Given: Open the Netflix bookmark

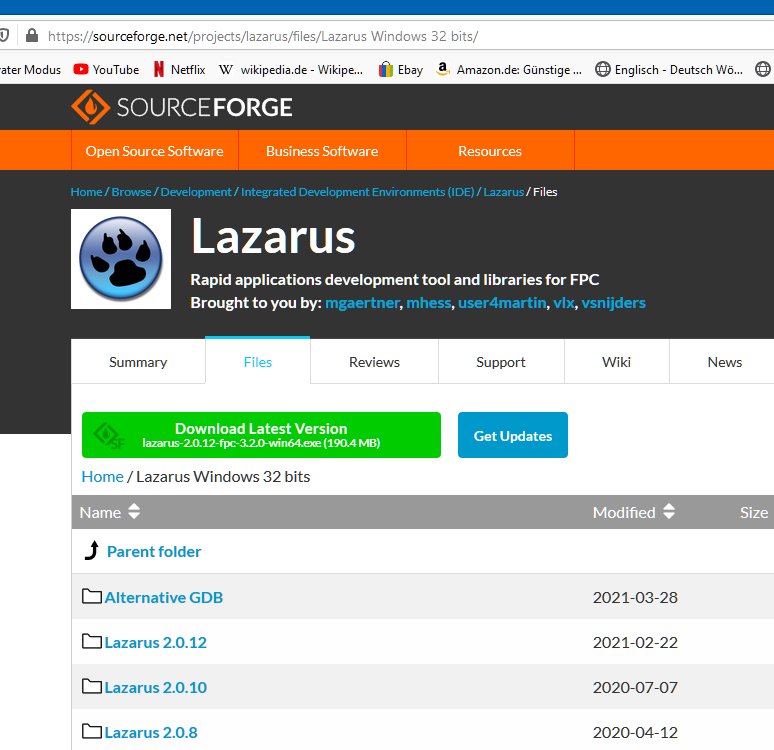Looking at the screenshot, I should click(x=179, y=70).
